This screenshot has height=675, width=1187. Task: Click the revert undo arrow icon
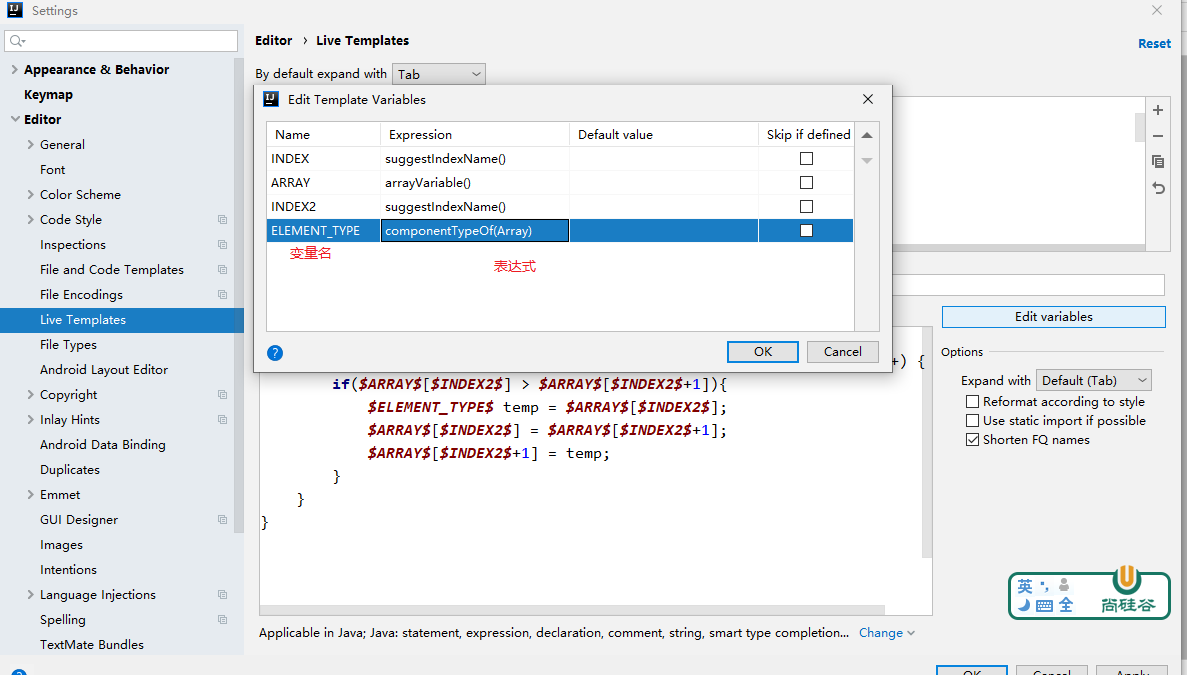click(x=1158, y=187)
